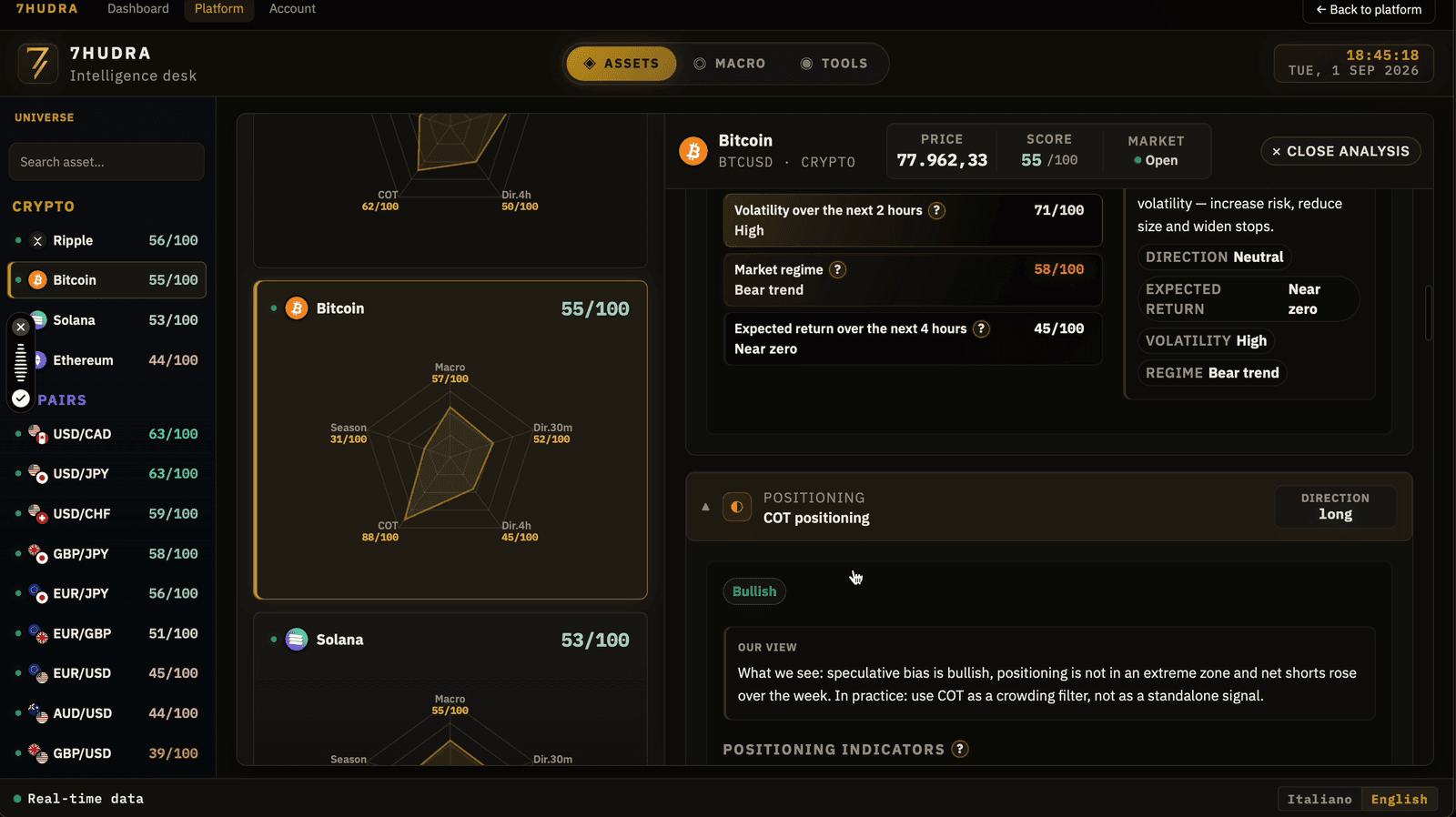The image size is (1456, 817).
Task: Open help for Positioning Indicators
Action: pos(959,749)
